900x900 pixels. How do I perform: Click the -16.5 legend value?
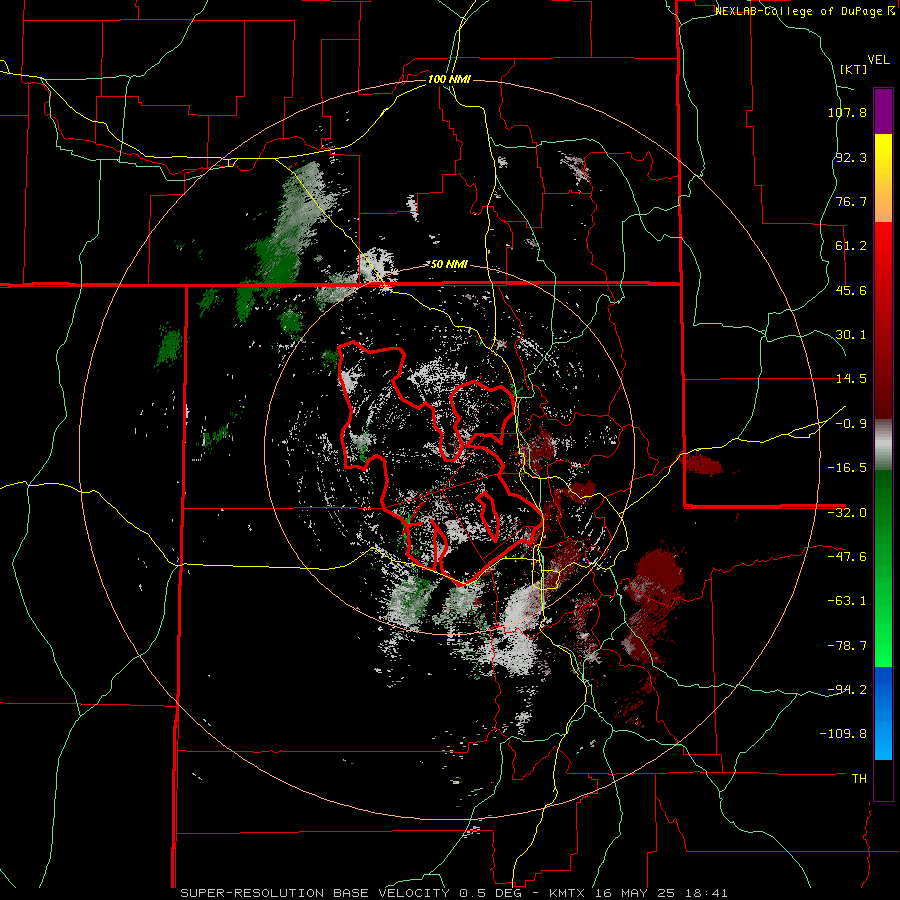click(847, 468)
